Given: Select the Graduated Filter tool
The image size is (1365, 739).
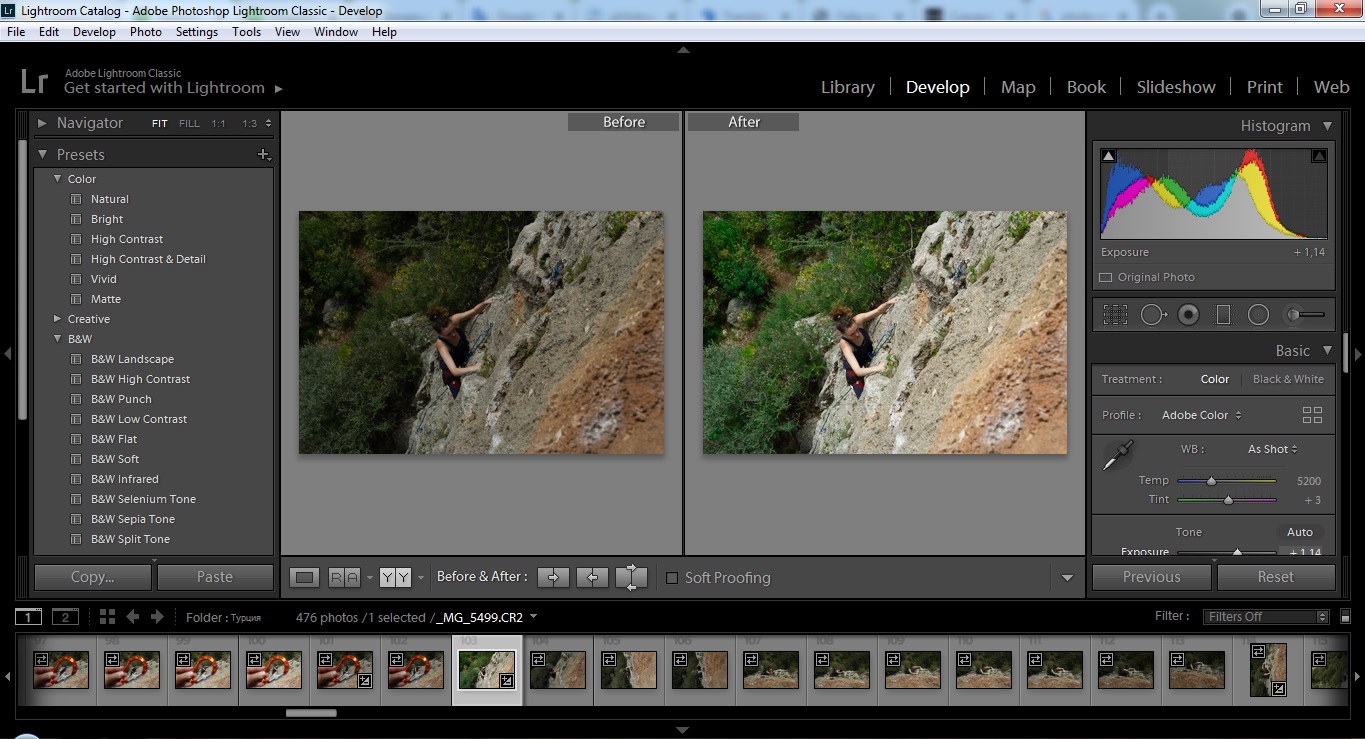Looking at the screenshot, I should point(1223,315).
